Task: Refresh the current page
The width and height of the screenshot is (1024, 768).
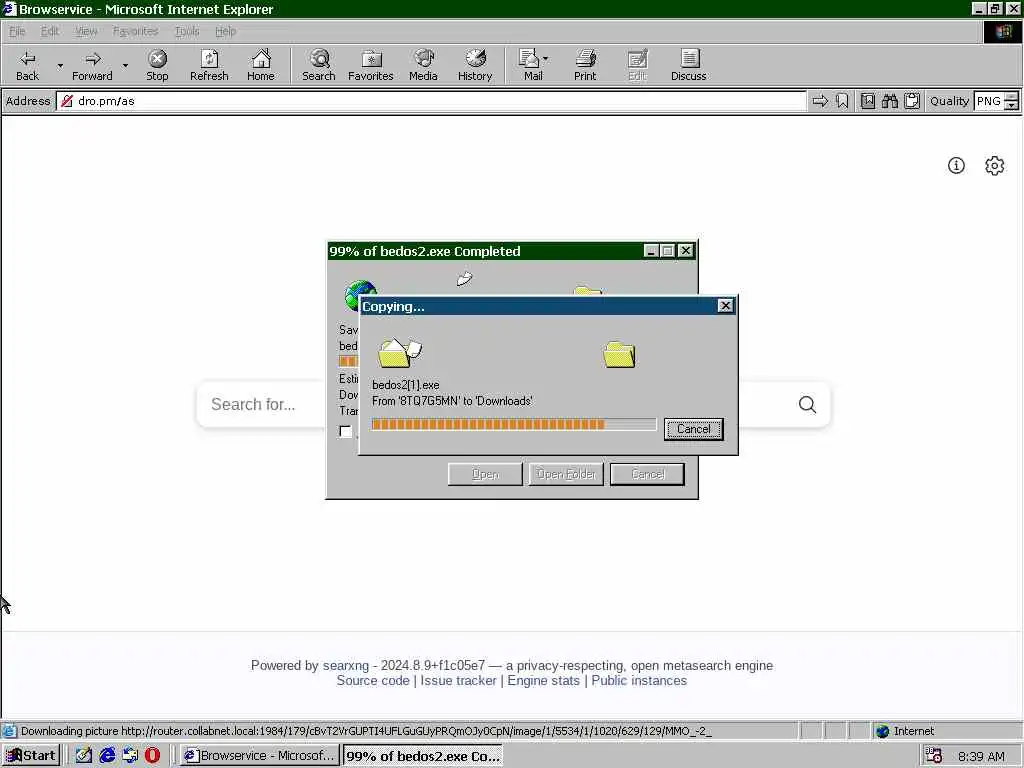Action: coord(209,65)
